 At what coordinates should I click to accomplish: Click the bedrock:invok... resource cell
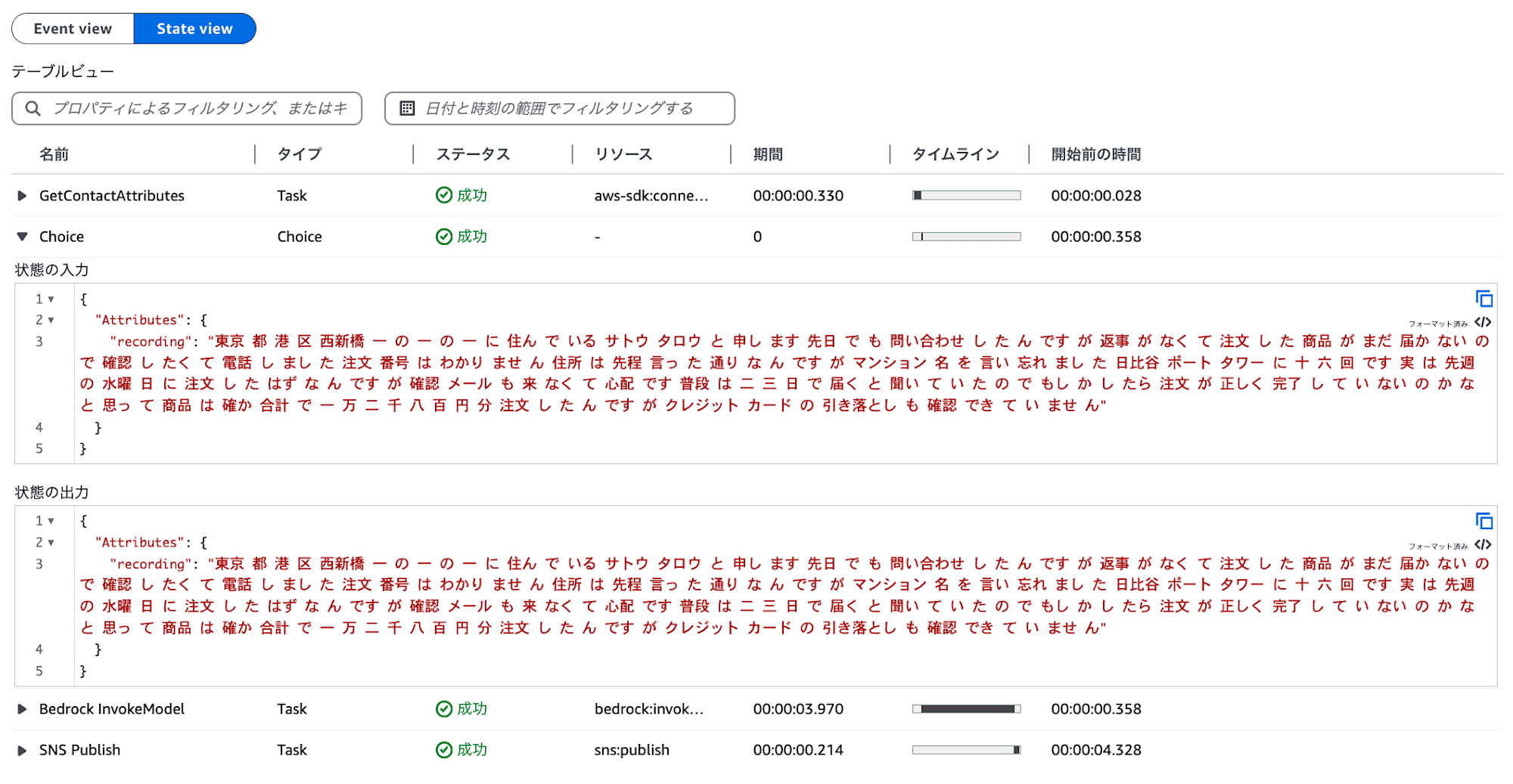[649, 709]
